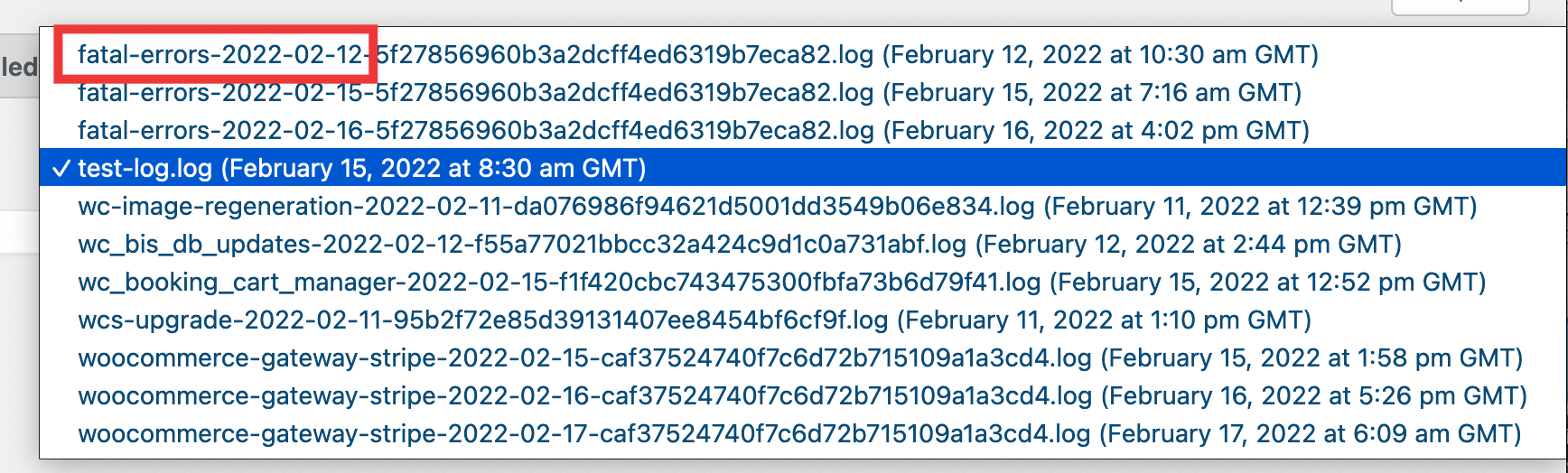Select the fatal-errors-2022-02-12 log file
1568x473 pixels.
tap(697, 55)
